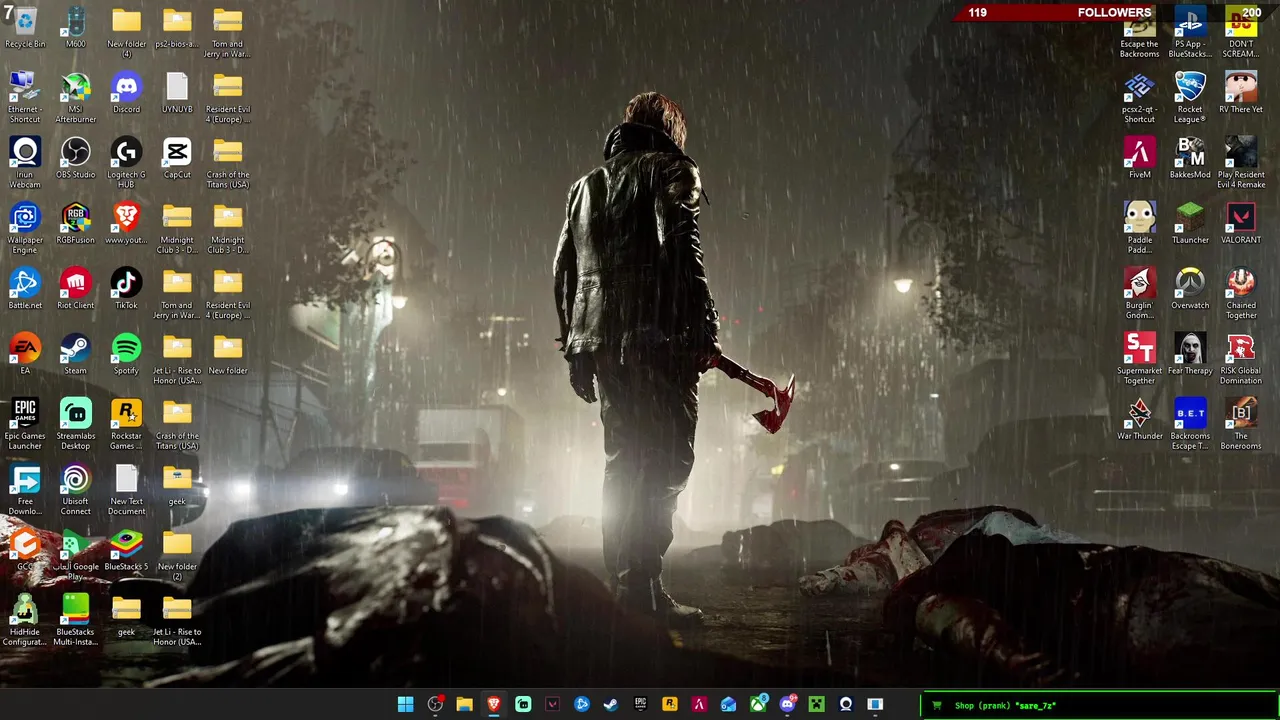The height and width of the screenshot is (720, 1280).
Task: Open Xbox app from the taskbar
Action: (758, 704)
